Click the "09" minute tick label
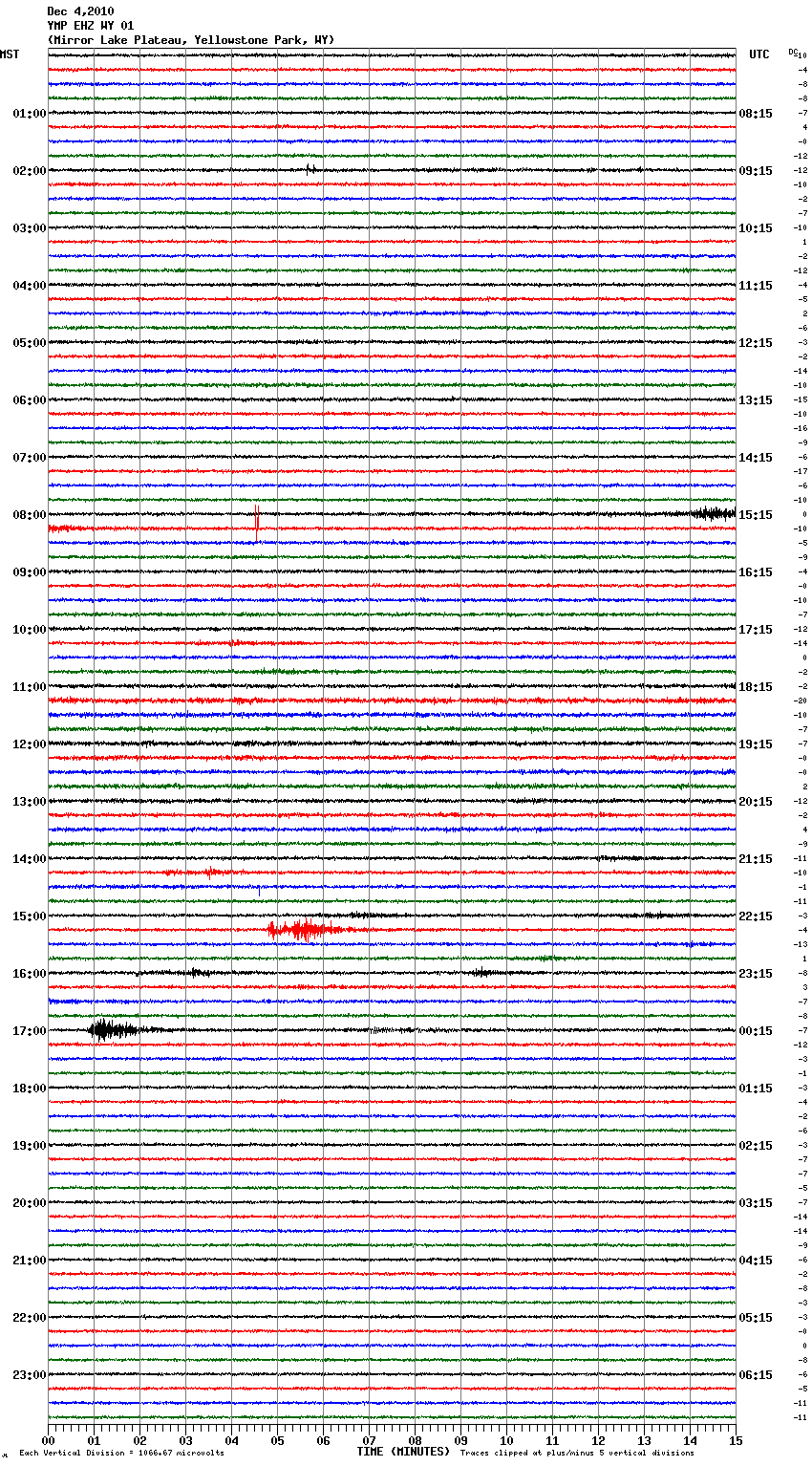 pyautogui.click(x=460, y=1440)
